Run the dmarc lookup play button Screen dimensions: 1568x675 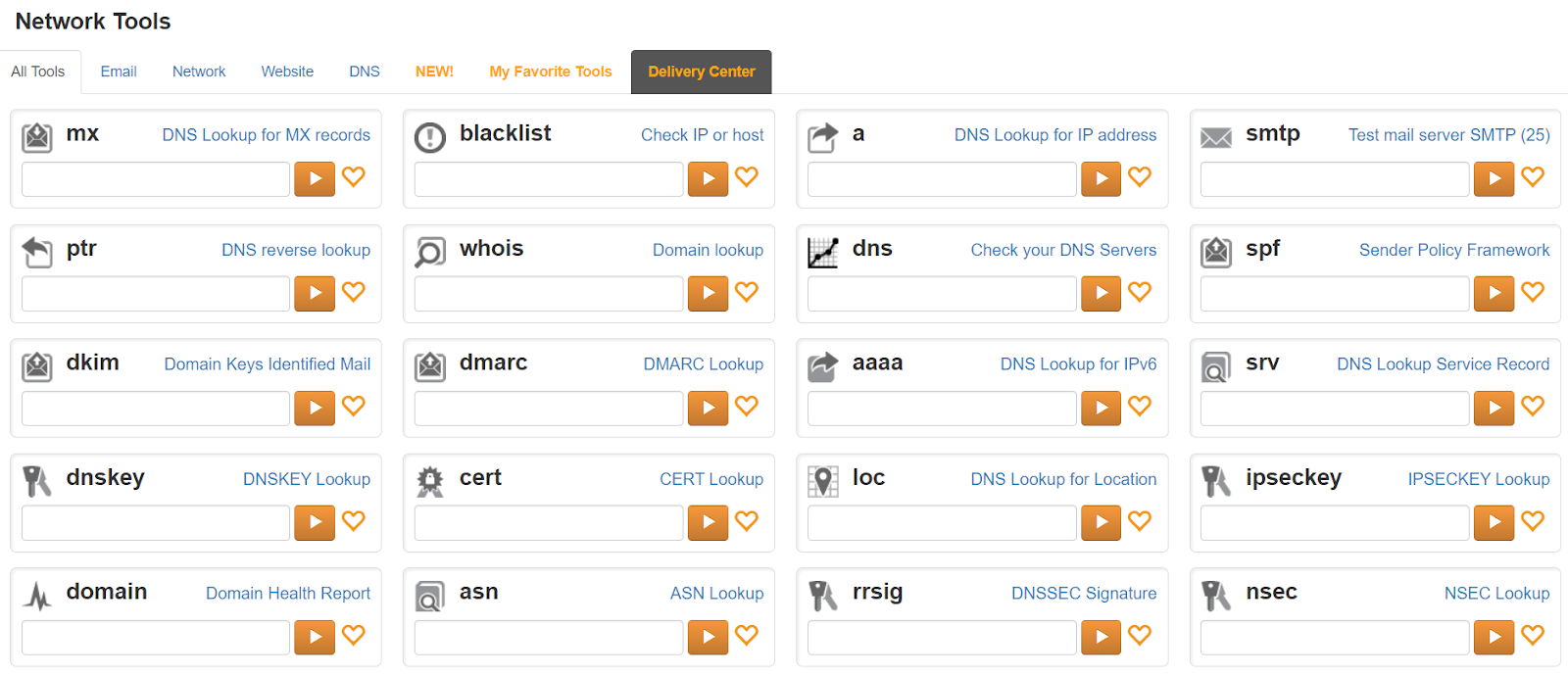pos(709,408)
